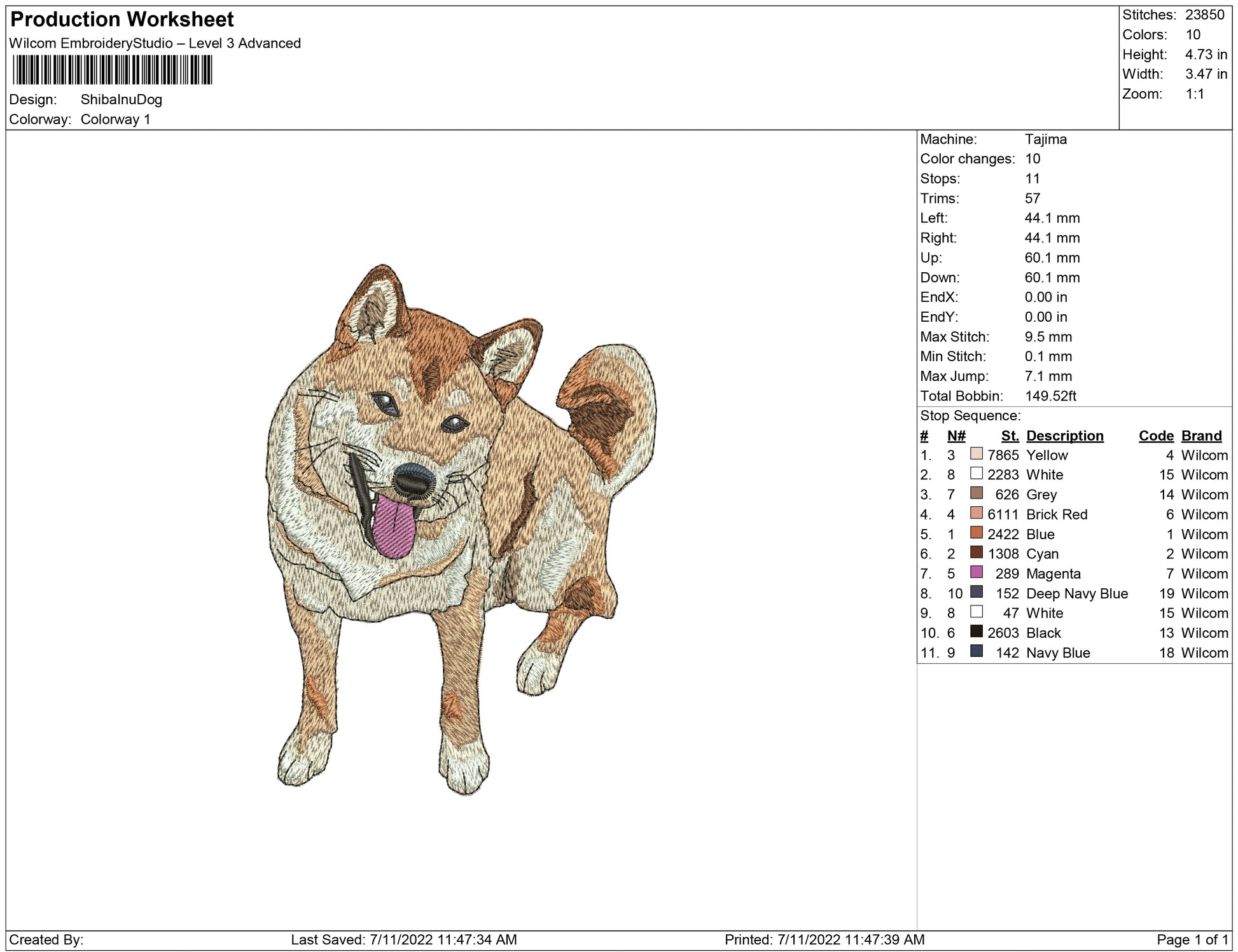Click the N# column header
1238x952 pixels.
956,436
